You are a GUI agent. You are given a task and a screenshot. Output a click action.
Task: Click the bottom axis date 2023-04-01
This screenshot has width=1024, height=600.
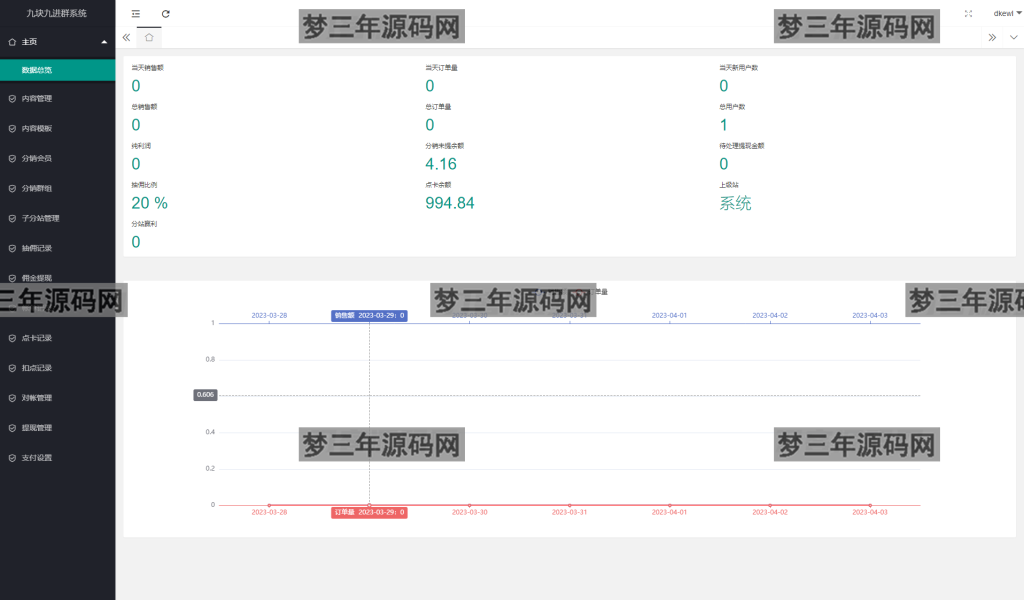pos(669,513)
